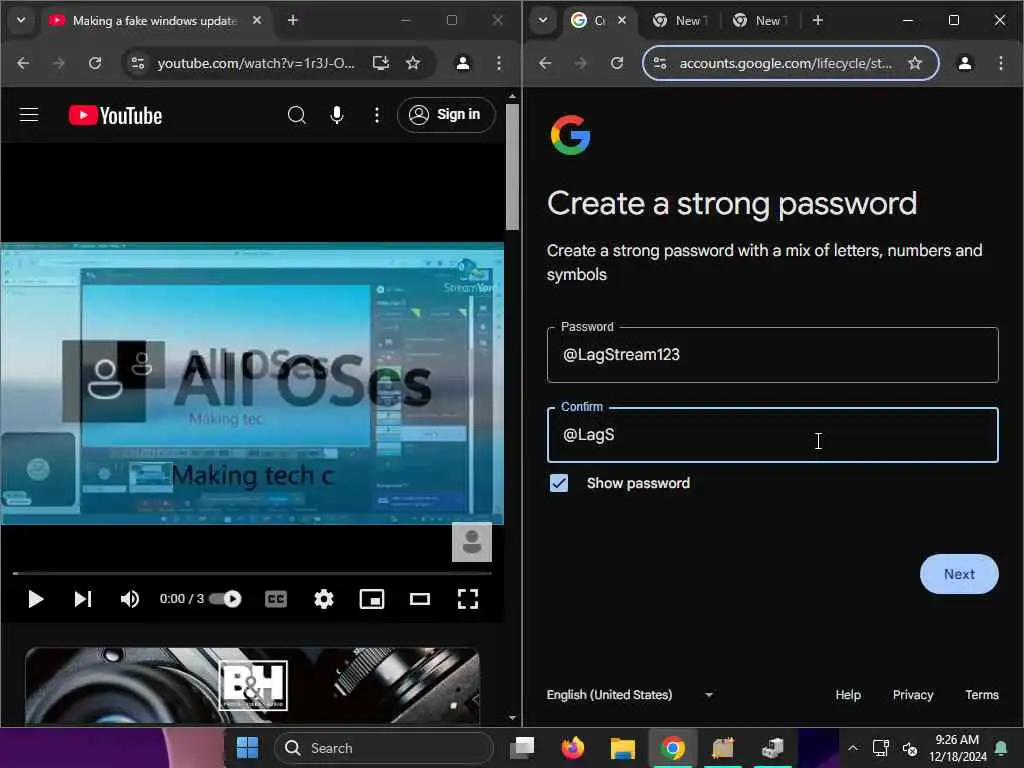This screenshot has width=1024, height=768.
Task: Skip to the next video
Action: 83,599
